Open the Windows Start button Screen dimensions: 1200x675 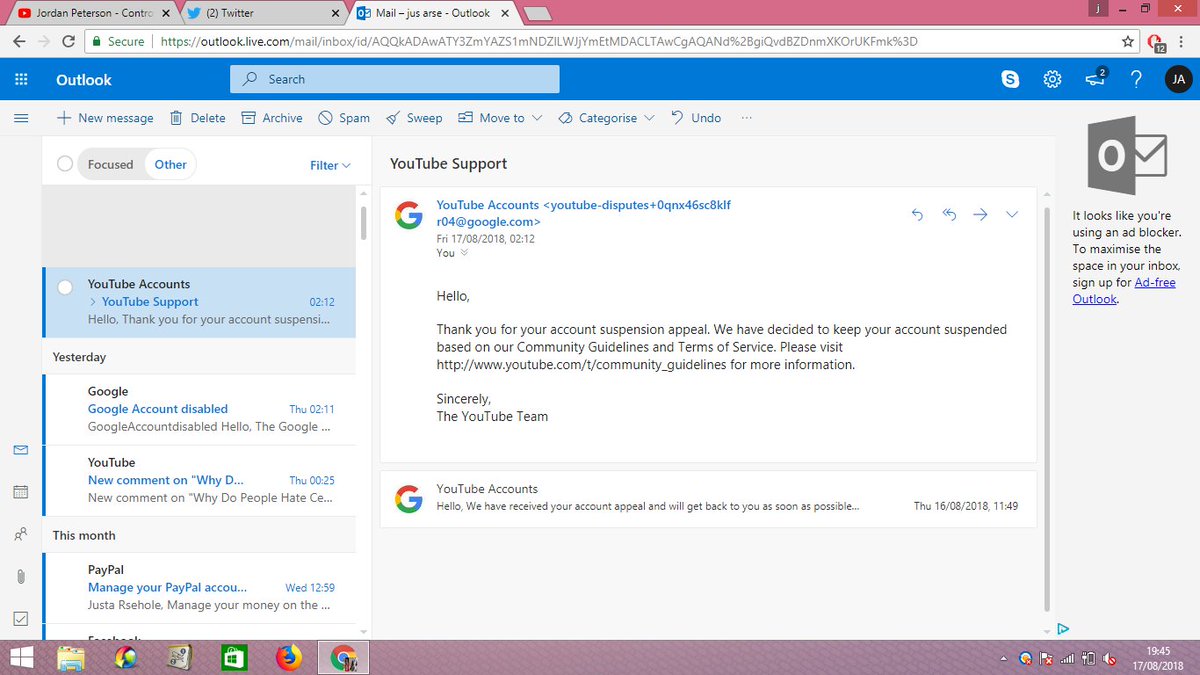[20, 658]
